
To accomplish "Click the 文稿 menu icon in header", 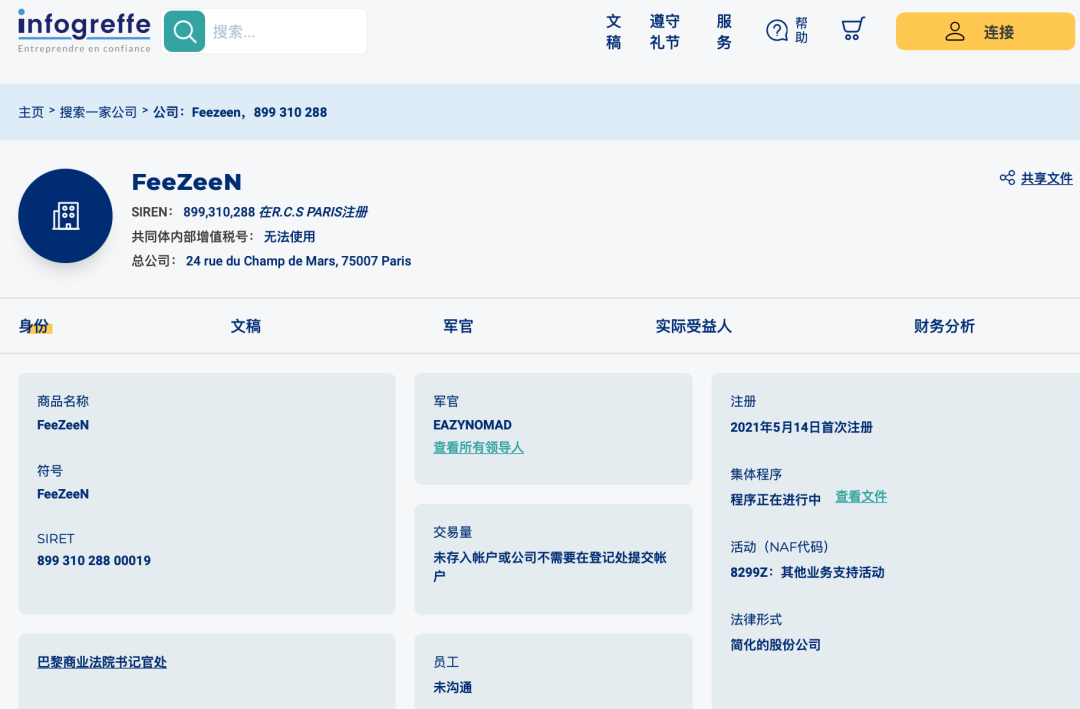I will pyautogui.click(x=613, y=31).
